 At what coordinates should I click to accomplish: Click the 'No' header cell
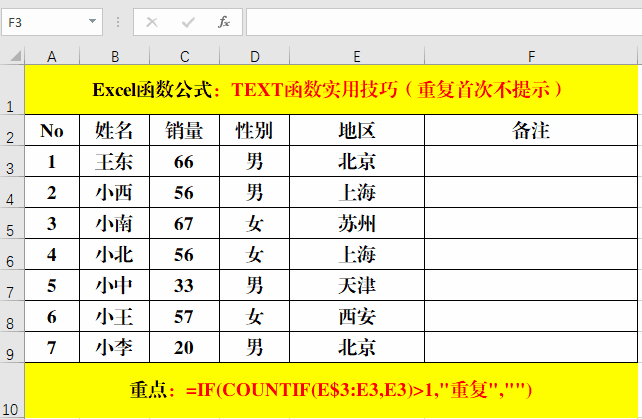pyautogui.click(x=52, y=130)
